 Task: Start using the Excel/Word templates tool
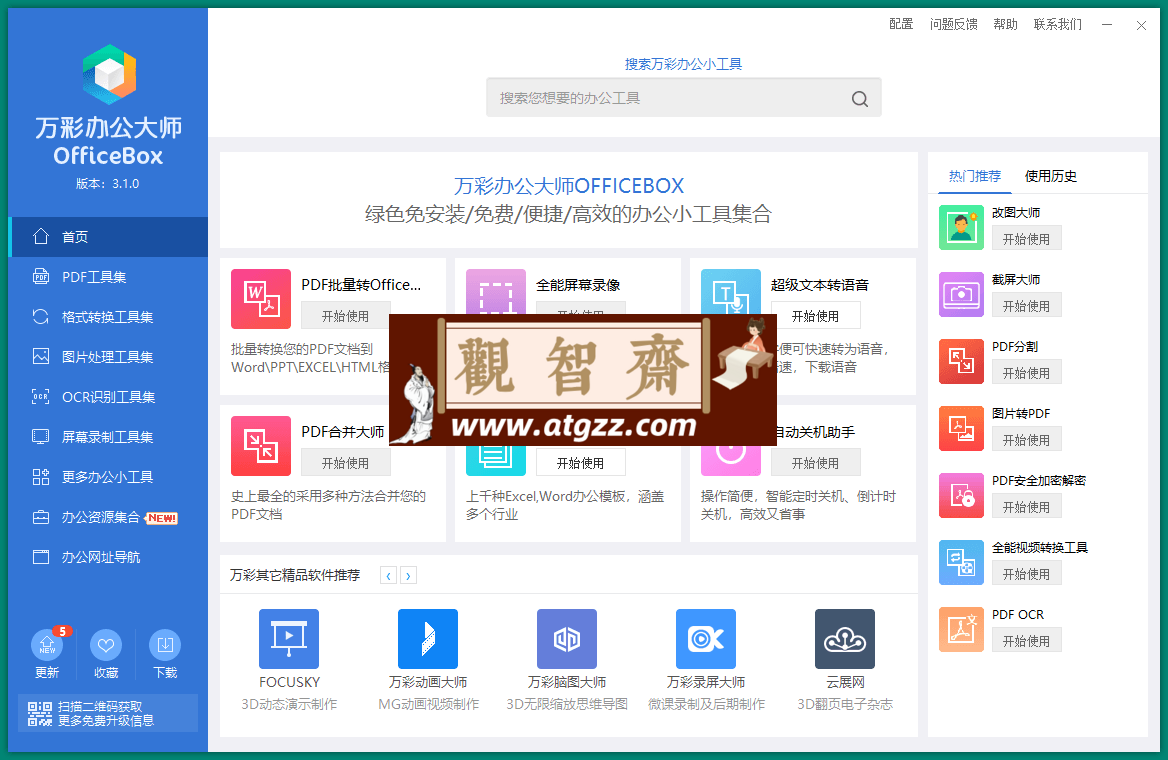(581, 463)
